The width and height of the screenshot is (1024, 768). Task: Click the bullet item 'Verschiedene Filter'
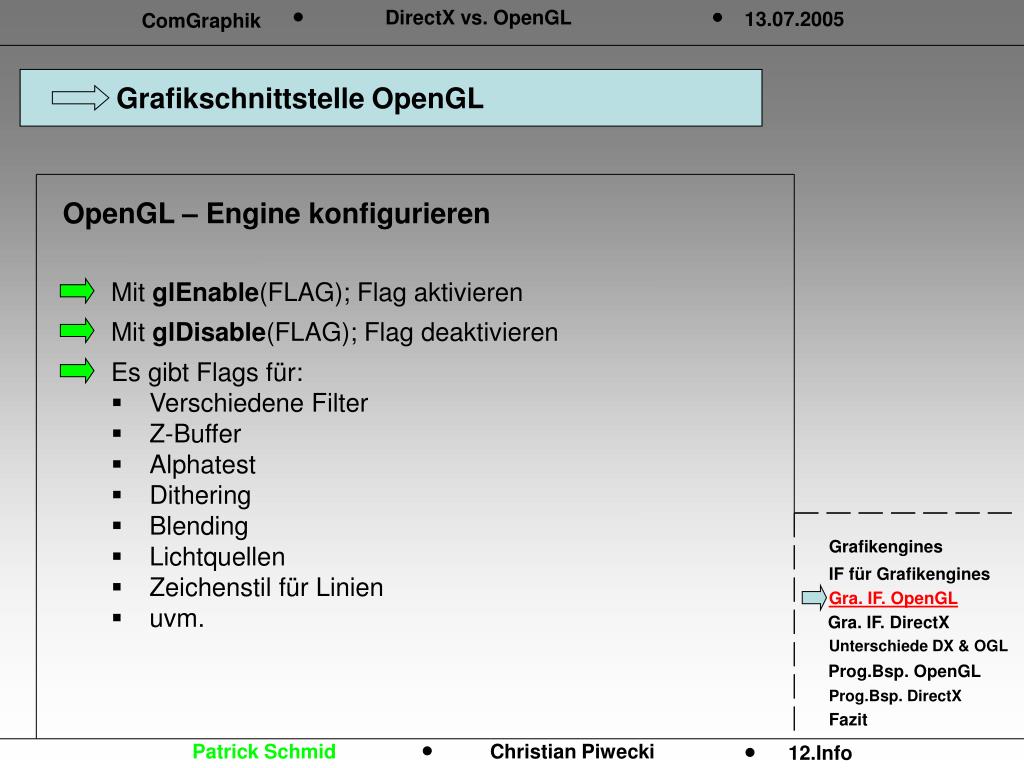[x=259, y=403]
